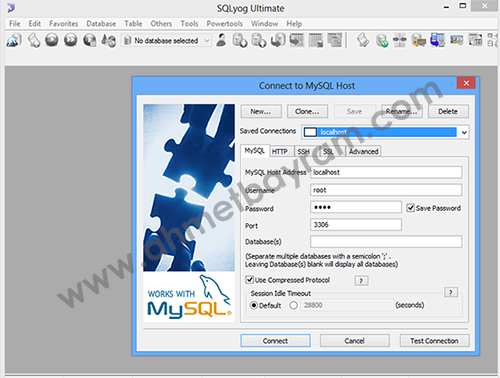Screen dimensions: 500x378
Task: Click the refresh icon left of database dropdown
Action: point(109,41)
